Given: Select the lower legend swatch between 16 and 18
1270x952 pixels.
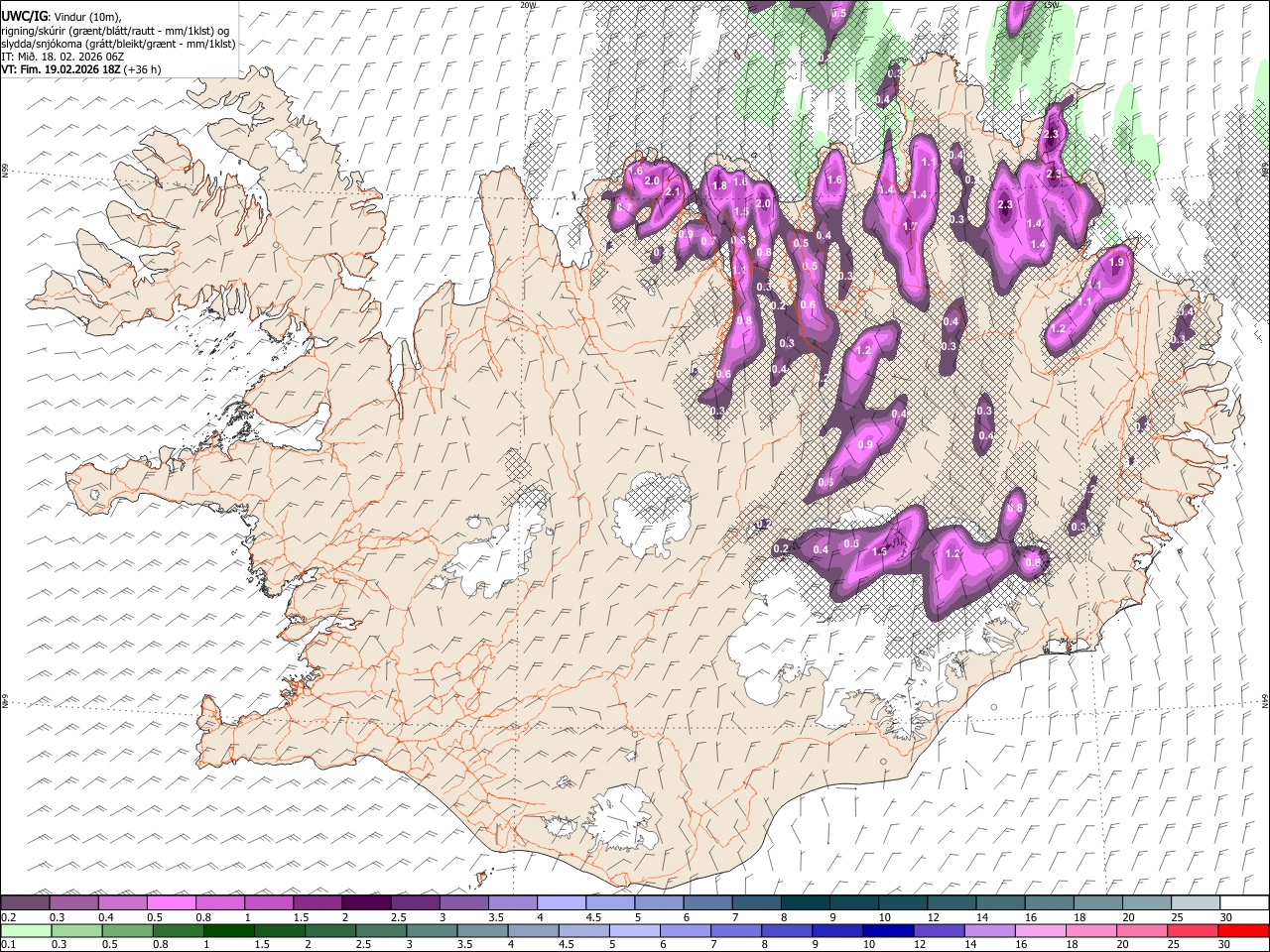Looking at the screenshot, I should click(x=1040, y=930).
